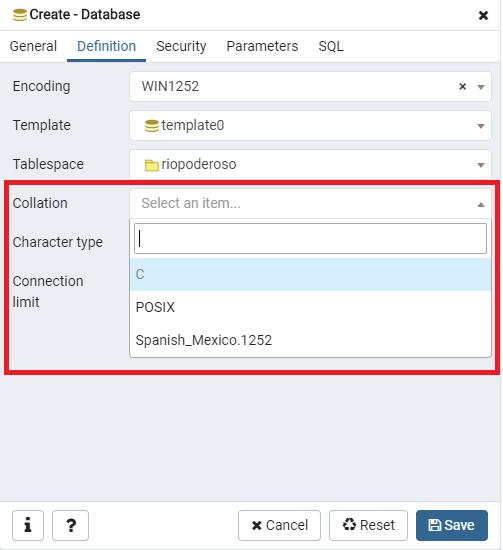Screen dimensions: 503x550
Task: View the SQL tab
Action: click(331, 46)
